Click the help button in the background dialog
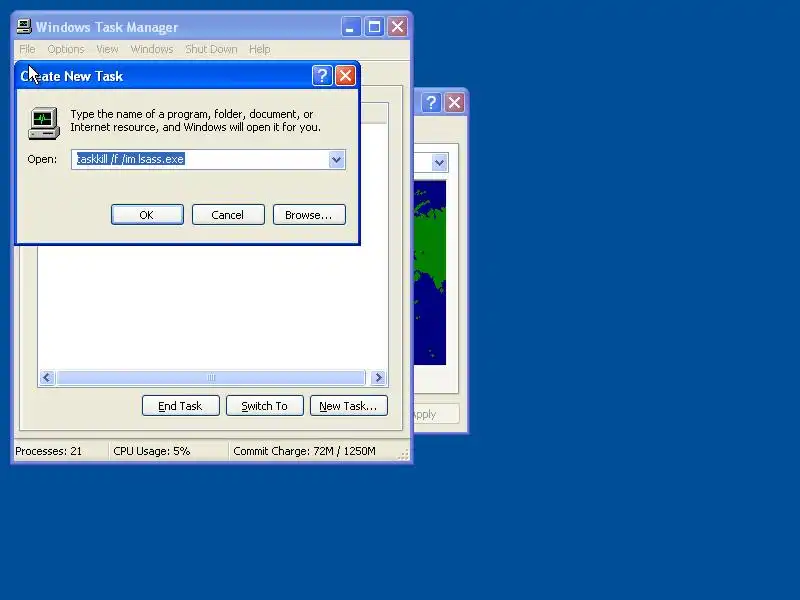The image size is (800, 600). (431, 103)
